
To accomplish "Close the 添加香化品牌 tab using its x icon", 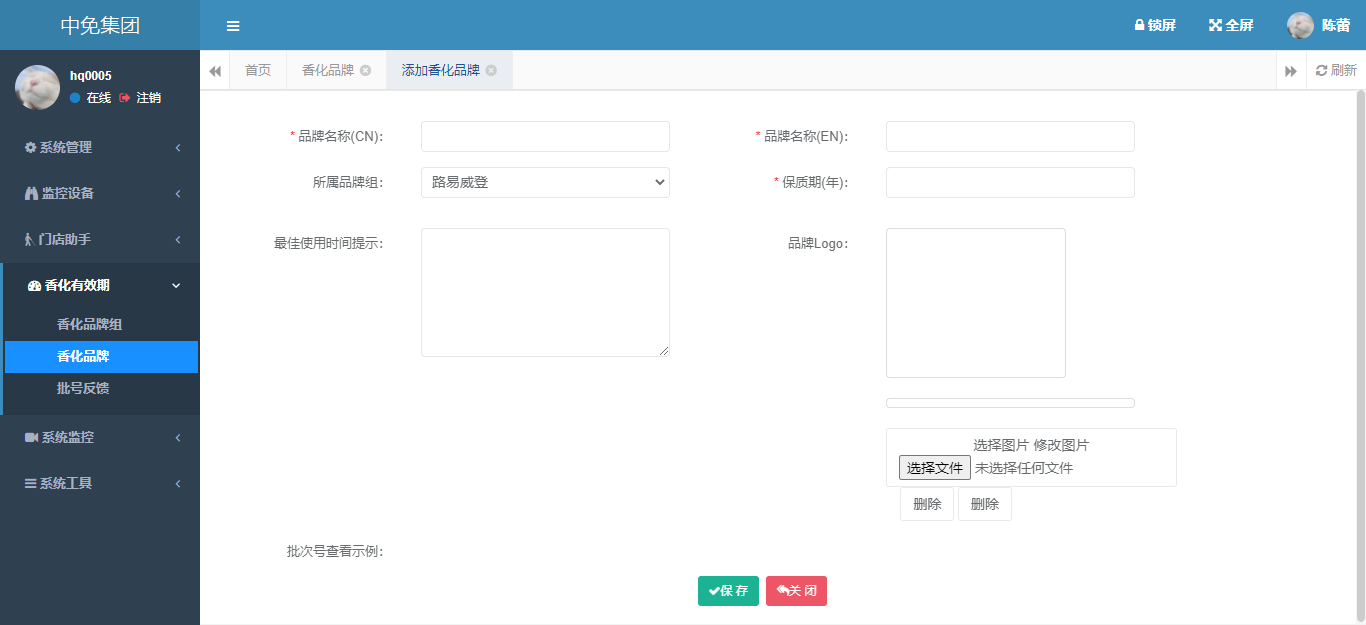I will tap(491, 70).
